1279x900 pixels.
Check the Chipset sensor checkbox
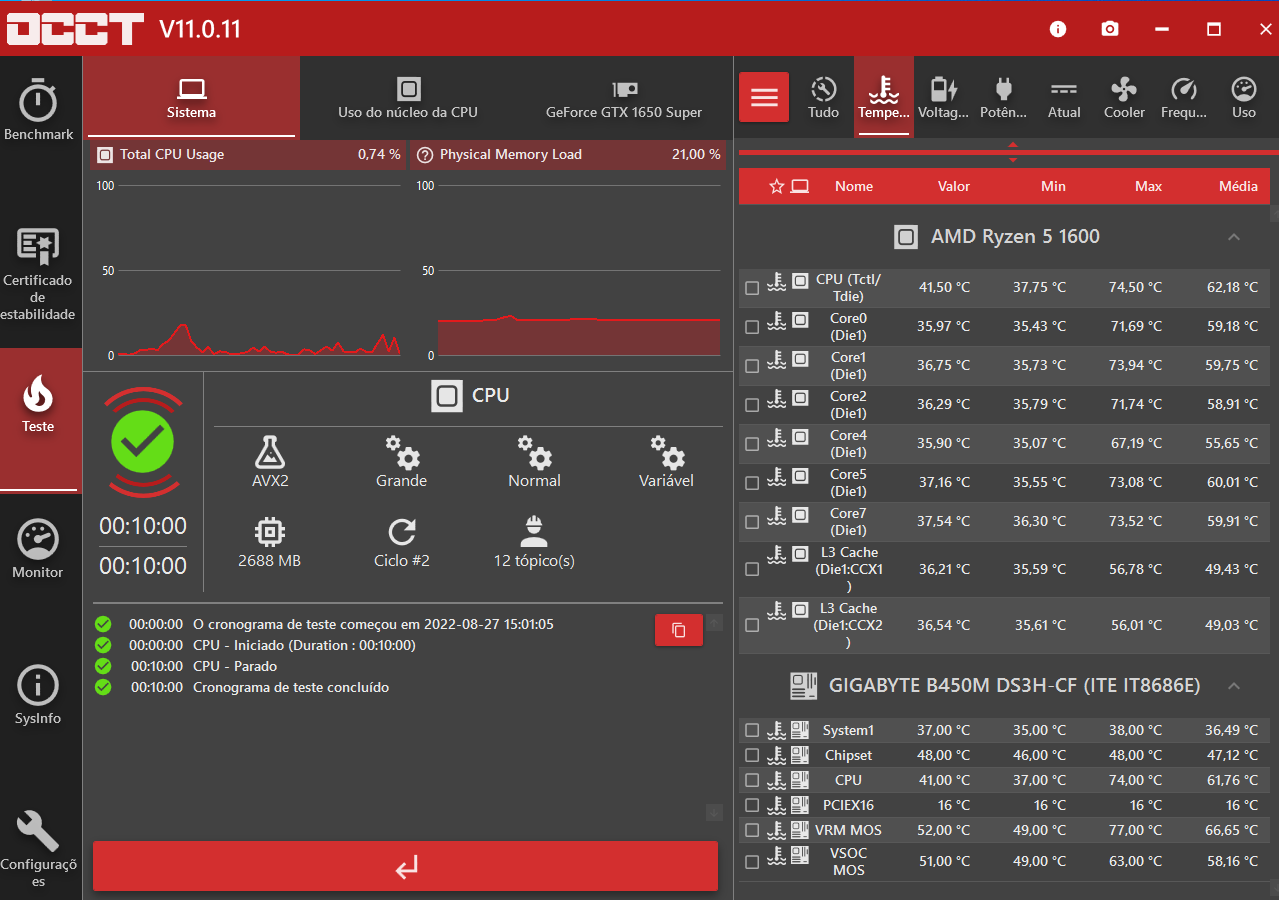pyautogui.click(x=752, y=756)
